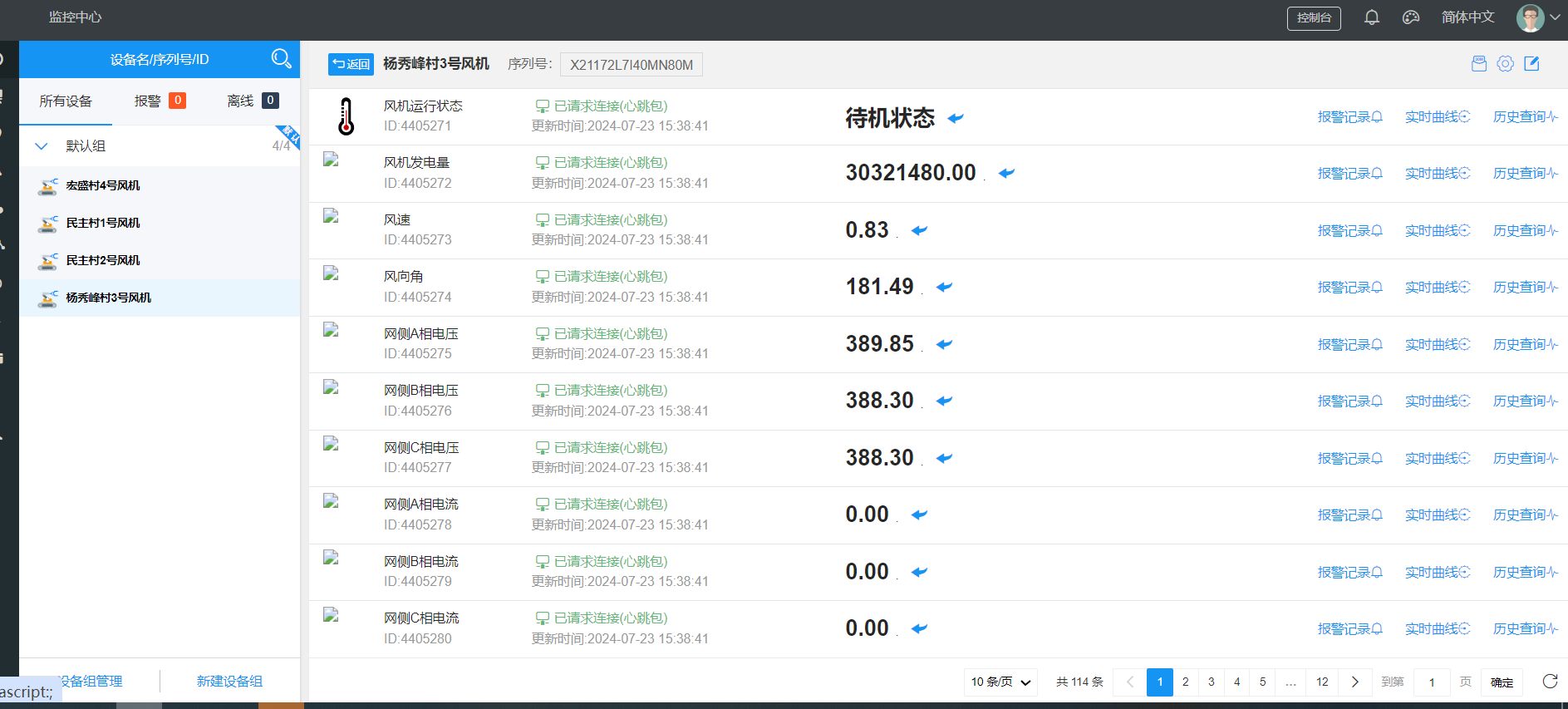Open the notification bell
This screenshot has height=709, width=1568.
tap(1372, 17)
